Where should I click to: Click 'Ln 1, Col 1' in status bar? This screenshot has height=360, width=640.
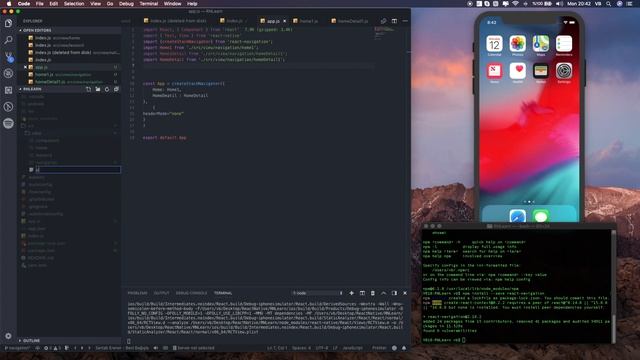coord(277,348)
